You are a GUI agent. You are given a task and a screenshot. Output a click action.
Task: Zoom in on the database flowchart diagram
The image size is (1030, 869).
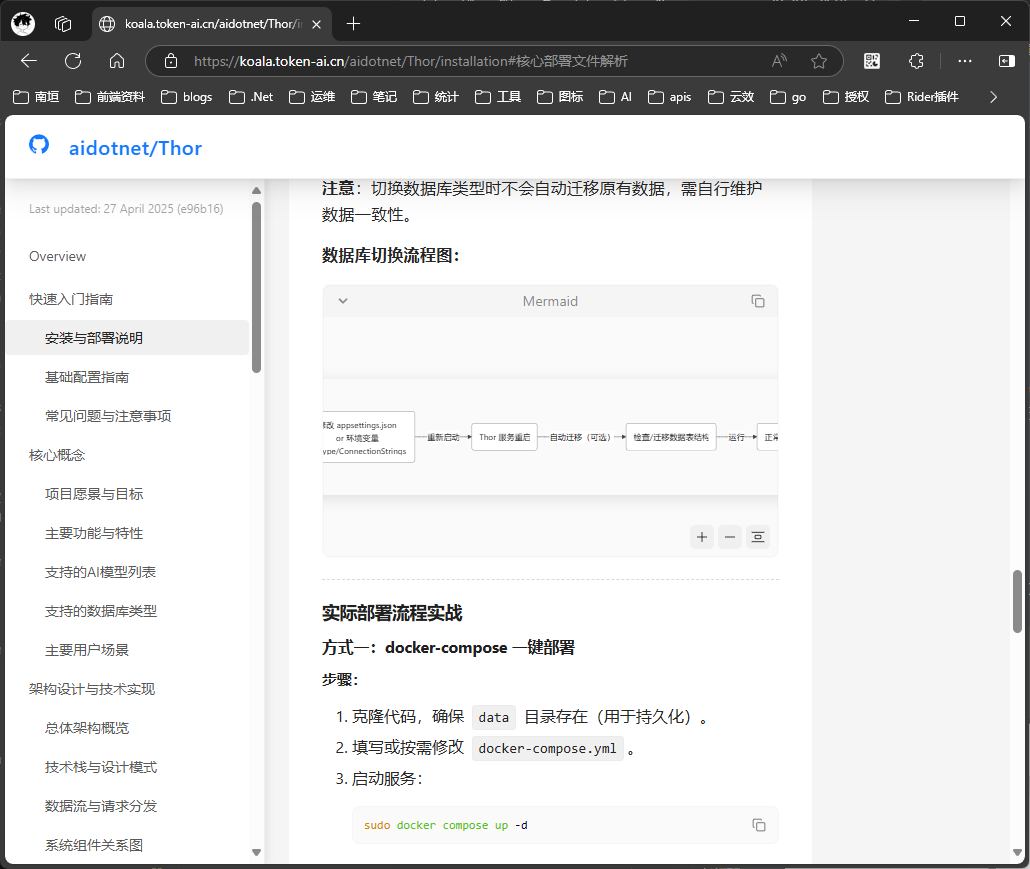point(701,537)
